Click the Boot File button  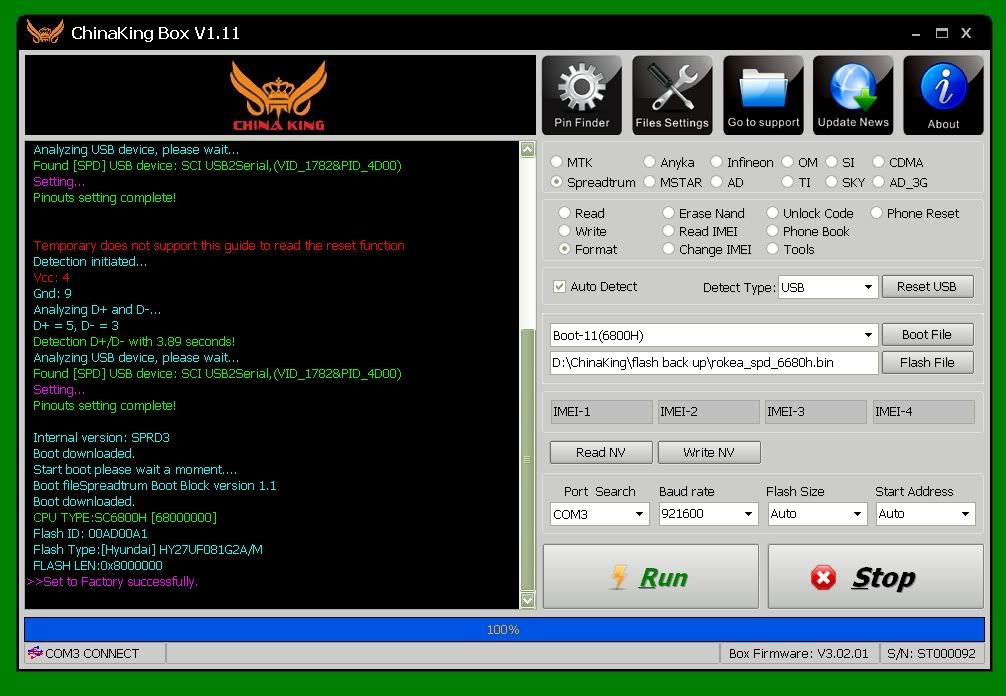point(927,334)
